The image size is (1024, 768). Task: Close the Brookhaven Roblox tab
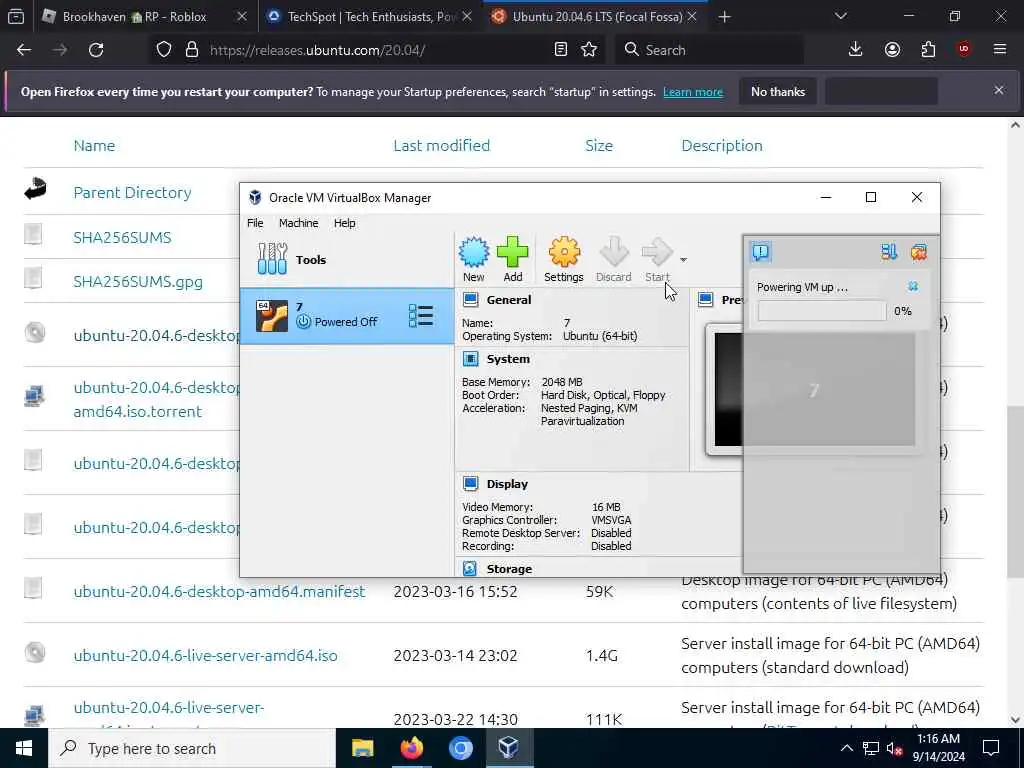[x=242, y=17]
